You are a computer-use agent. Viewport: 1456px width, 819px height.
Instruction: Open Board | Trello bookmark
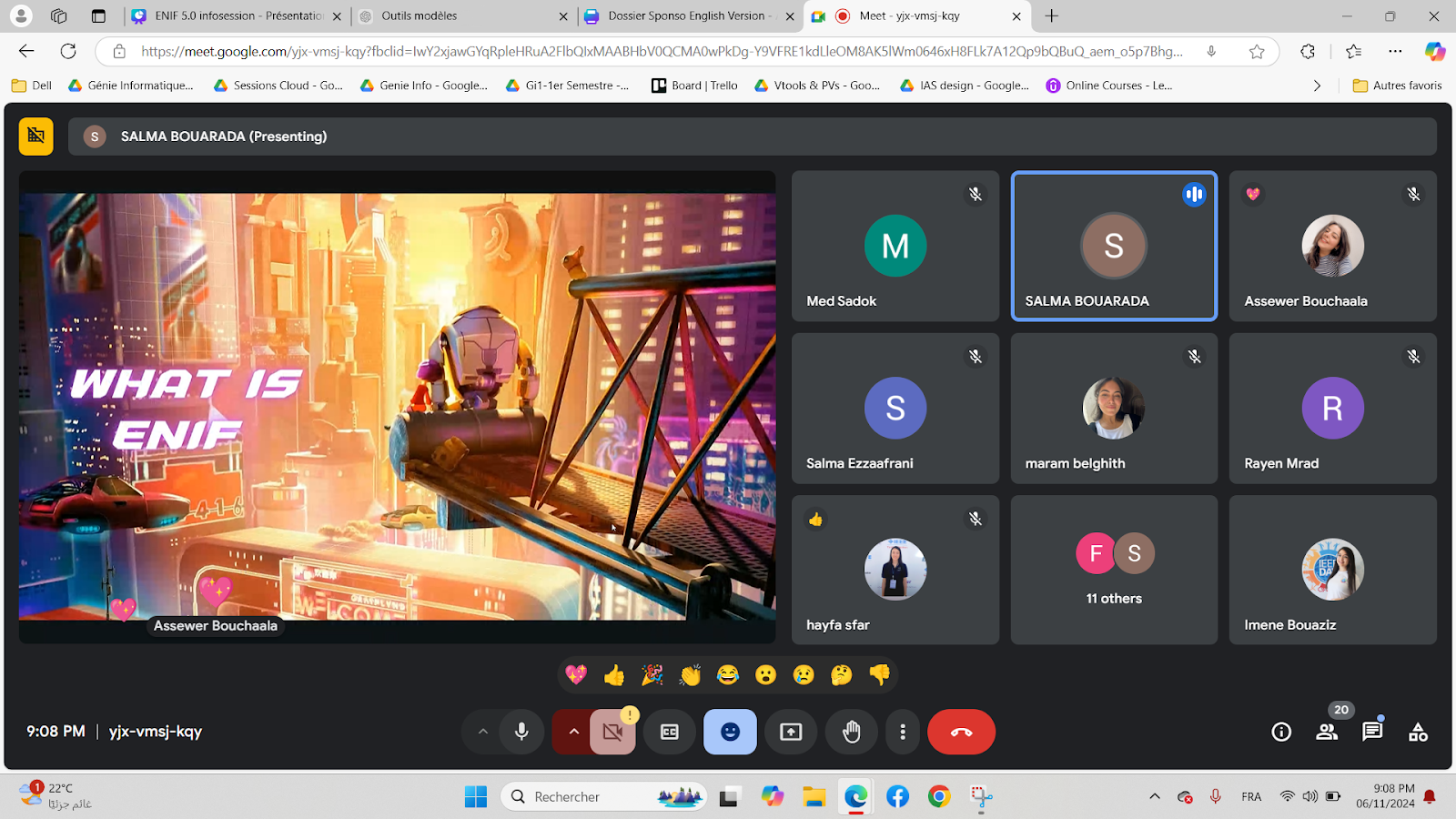coord(694,86)
